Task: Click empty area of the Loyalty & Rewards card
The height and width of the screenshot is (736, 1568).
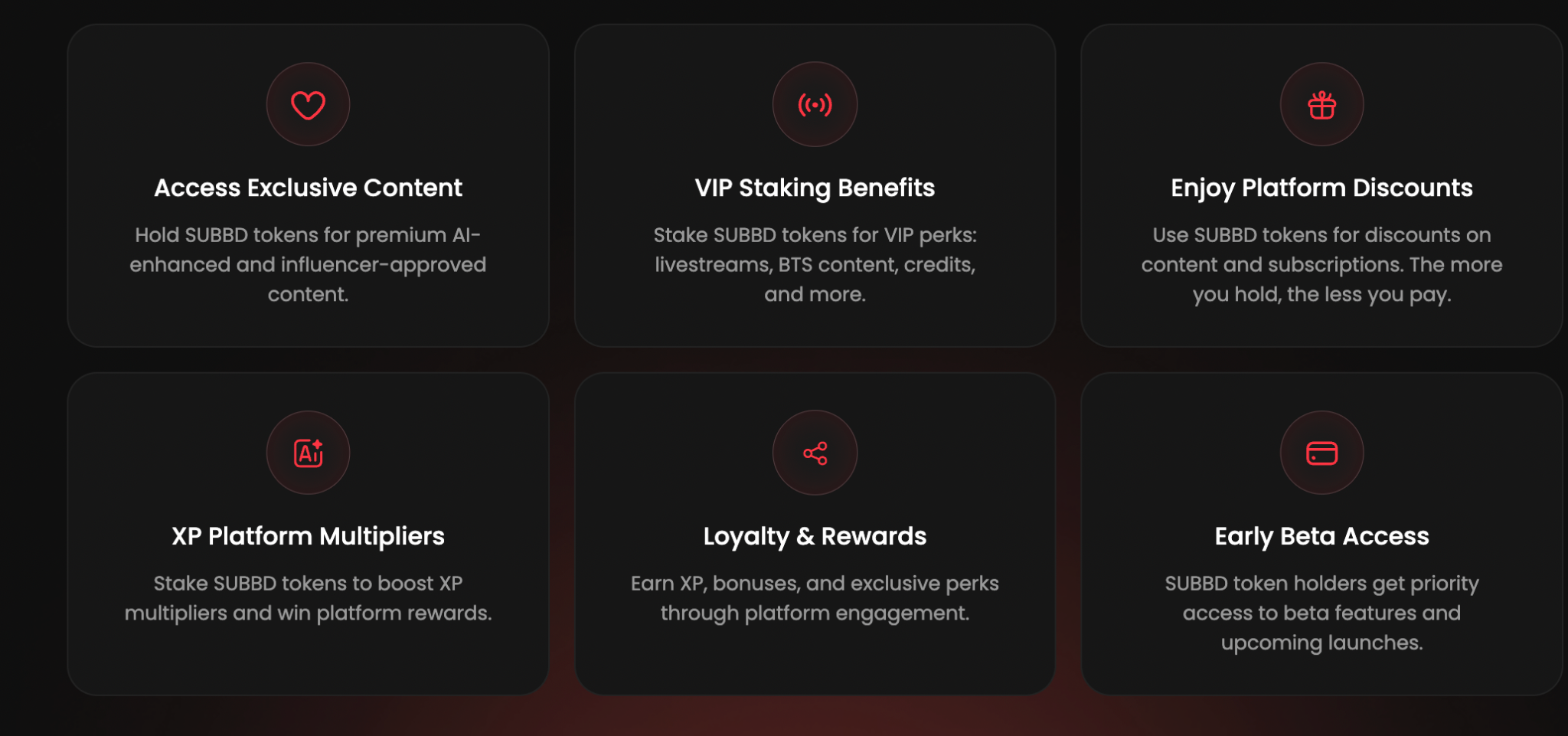Action: [815, 660]
